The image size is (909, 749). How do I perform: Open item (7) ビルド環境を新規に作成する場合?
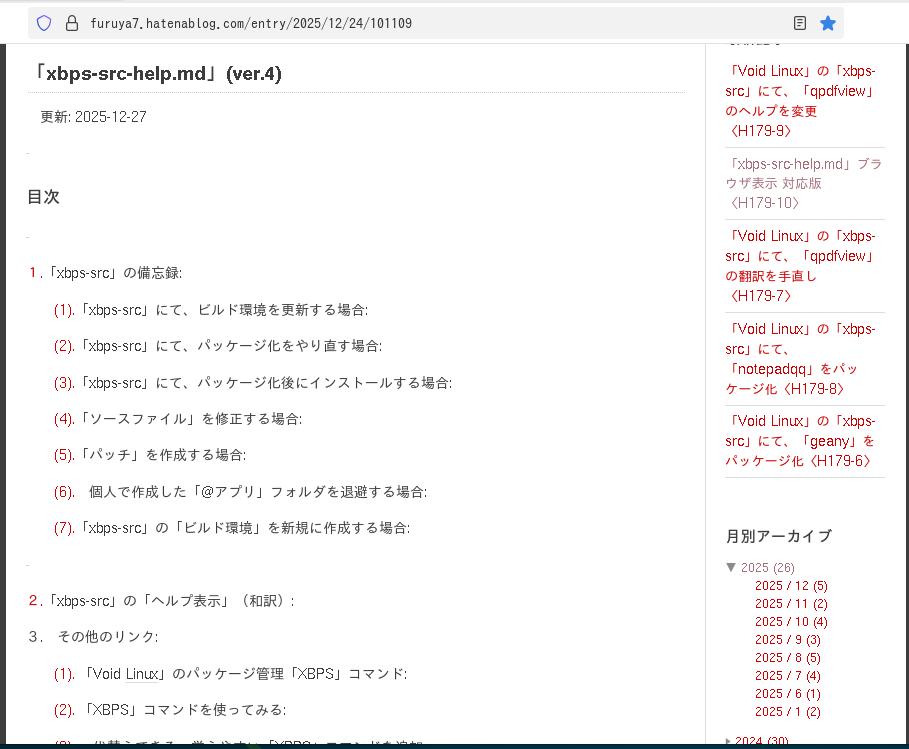tap(232, 528)
